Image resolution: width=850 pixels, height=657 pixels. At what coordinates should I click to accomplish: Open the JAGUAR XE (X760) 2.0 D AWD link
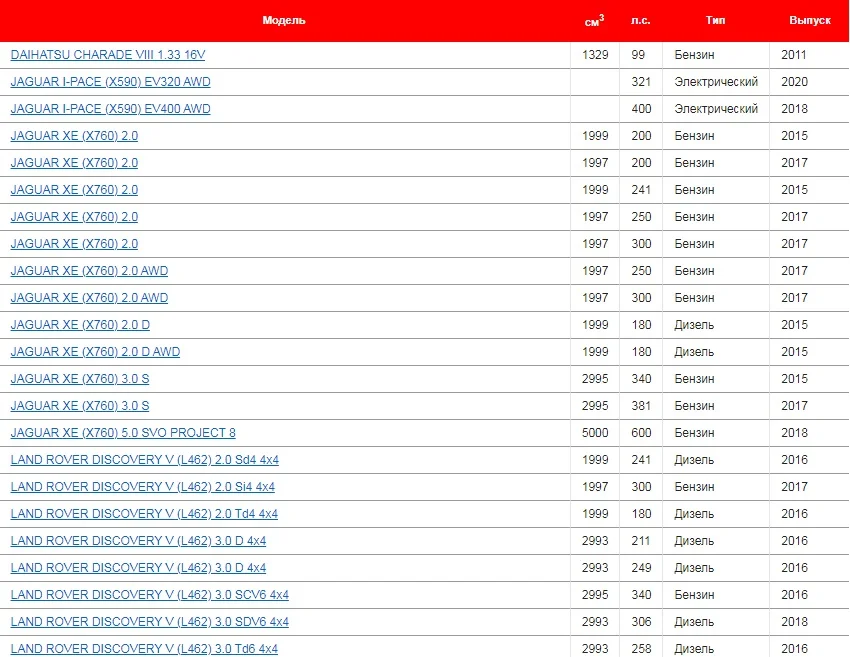(x=95, y=352)
